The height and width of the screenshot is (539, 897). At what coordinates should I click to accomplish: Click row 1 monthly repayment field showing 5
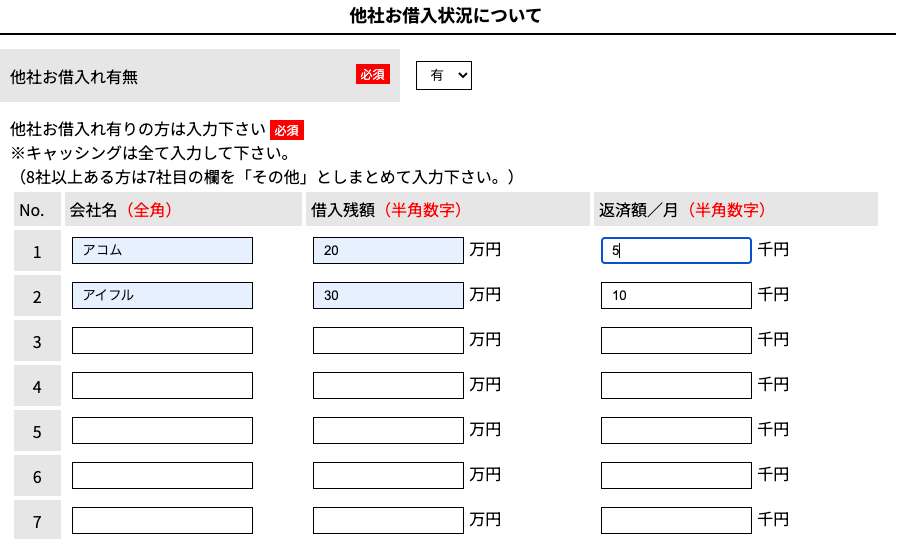pos(675,250)
